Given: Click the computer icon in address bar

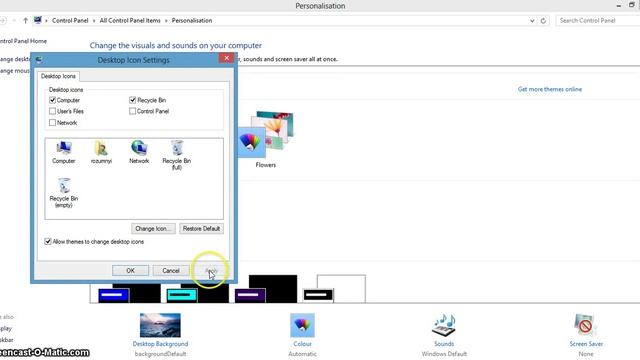Looking at the screenshot, I should pyautogui.click(x=38, y=20).
